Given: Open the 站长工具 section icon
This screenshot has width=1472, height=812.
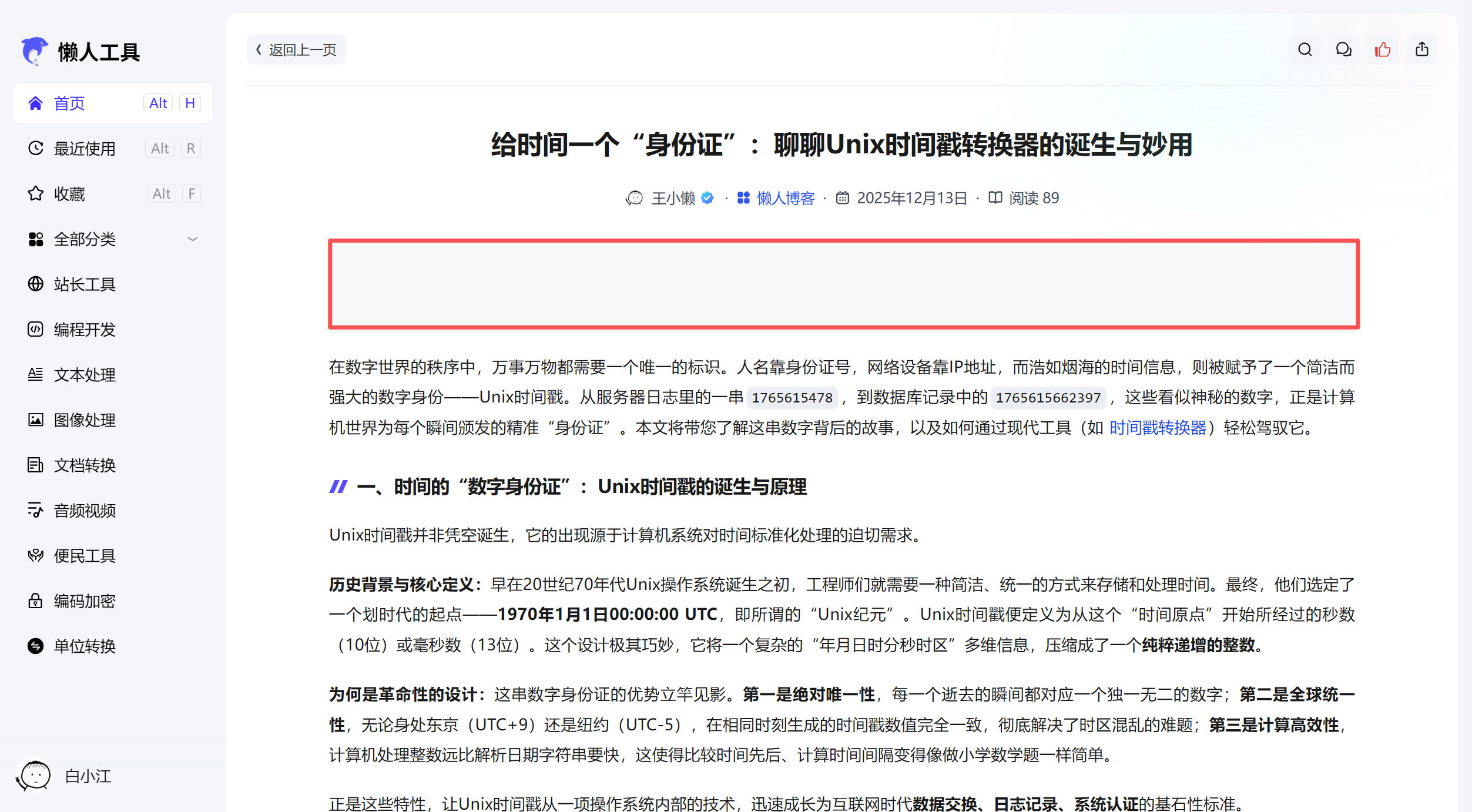Looking at the screenshot, I should click(36, 284).
